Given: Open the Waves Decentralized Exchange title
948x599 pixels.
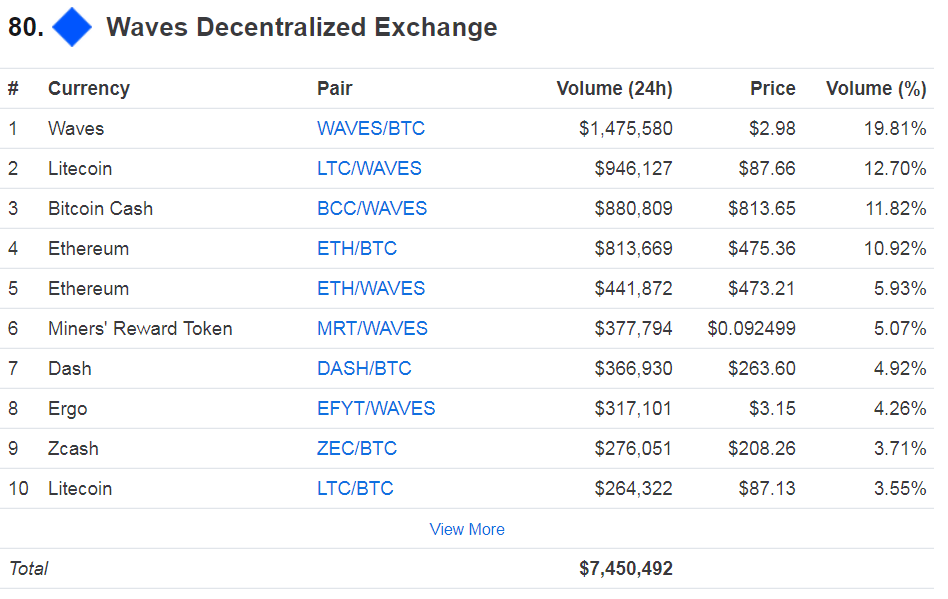Looking at the screenshot, I should tap(302, 27).
